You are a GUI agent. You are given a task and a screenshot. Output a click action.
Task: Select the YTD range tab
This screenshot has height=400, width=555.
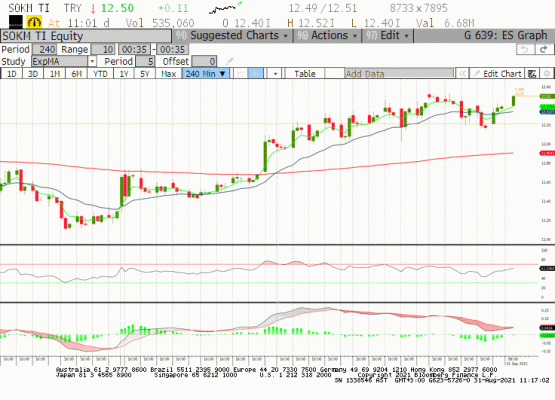(100, 74)
